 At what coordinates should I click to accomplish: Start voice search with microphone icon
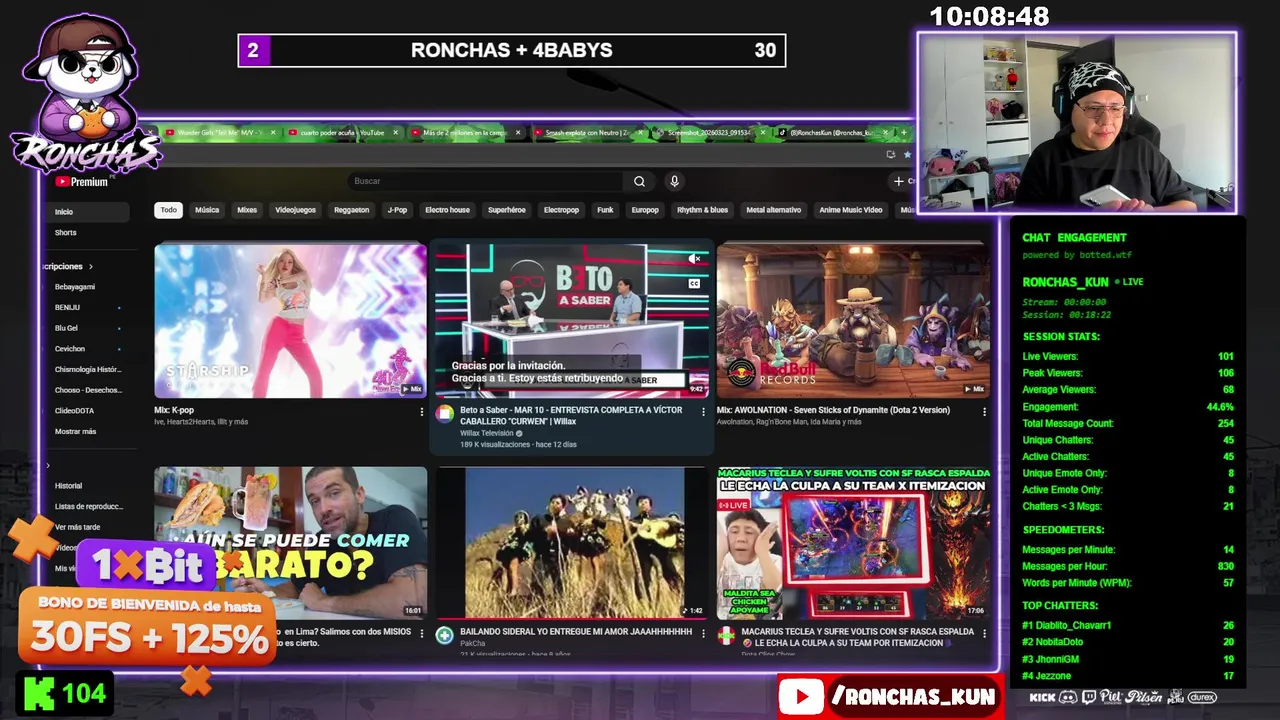click(674, 181)
